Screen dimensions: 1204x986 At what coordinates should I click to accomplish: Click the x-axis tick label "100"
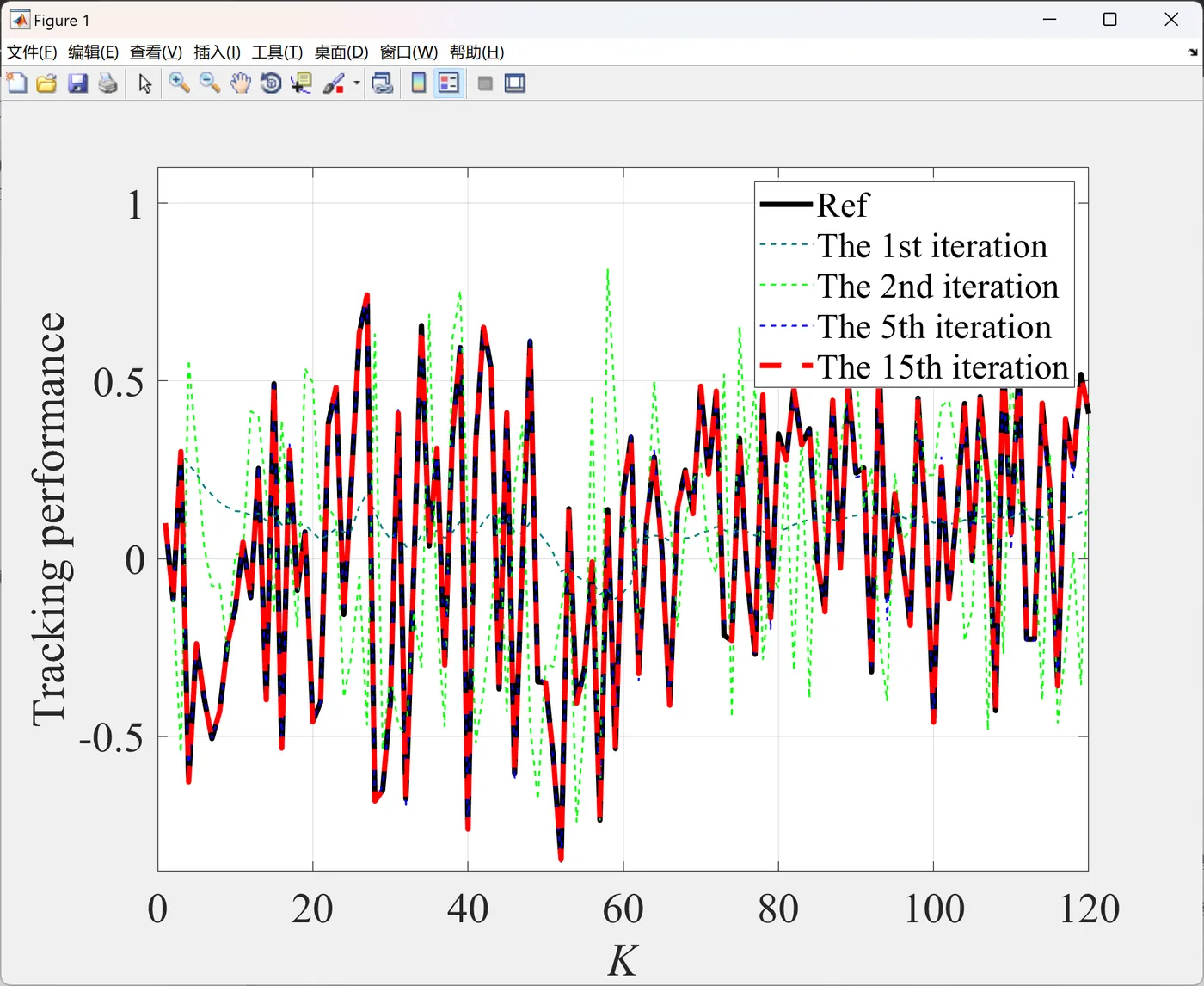(934, 909)
